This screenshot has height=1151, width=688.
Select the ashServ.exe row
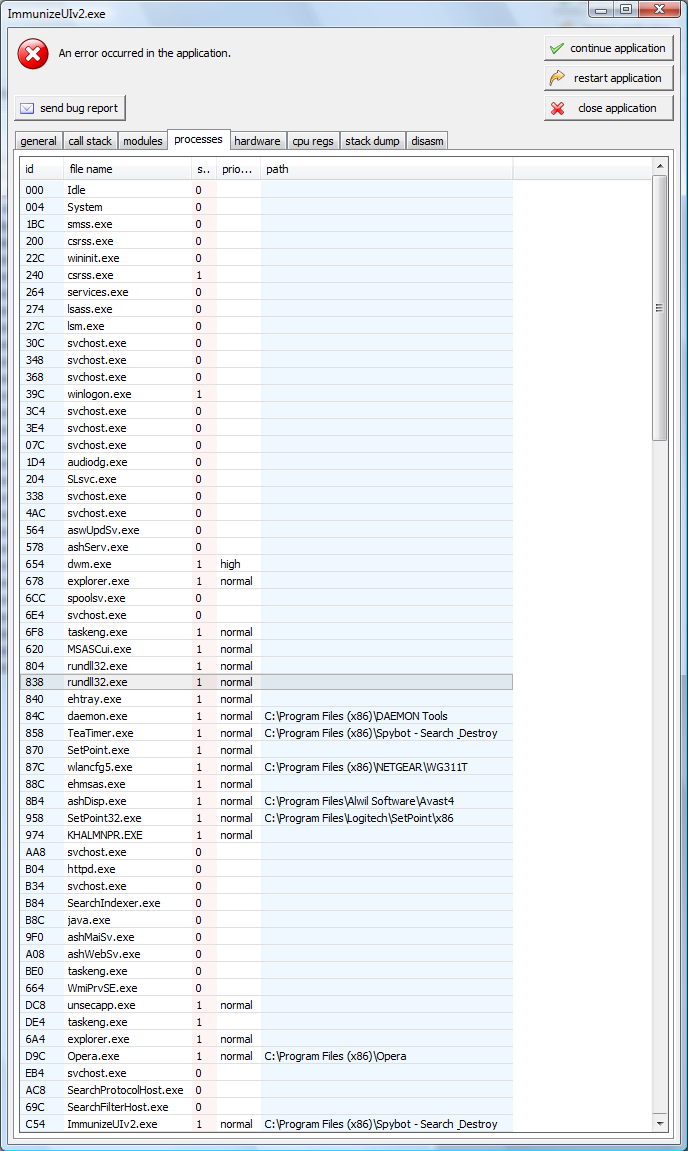click(x=267, y=547)
